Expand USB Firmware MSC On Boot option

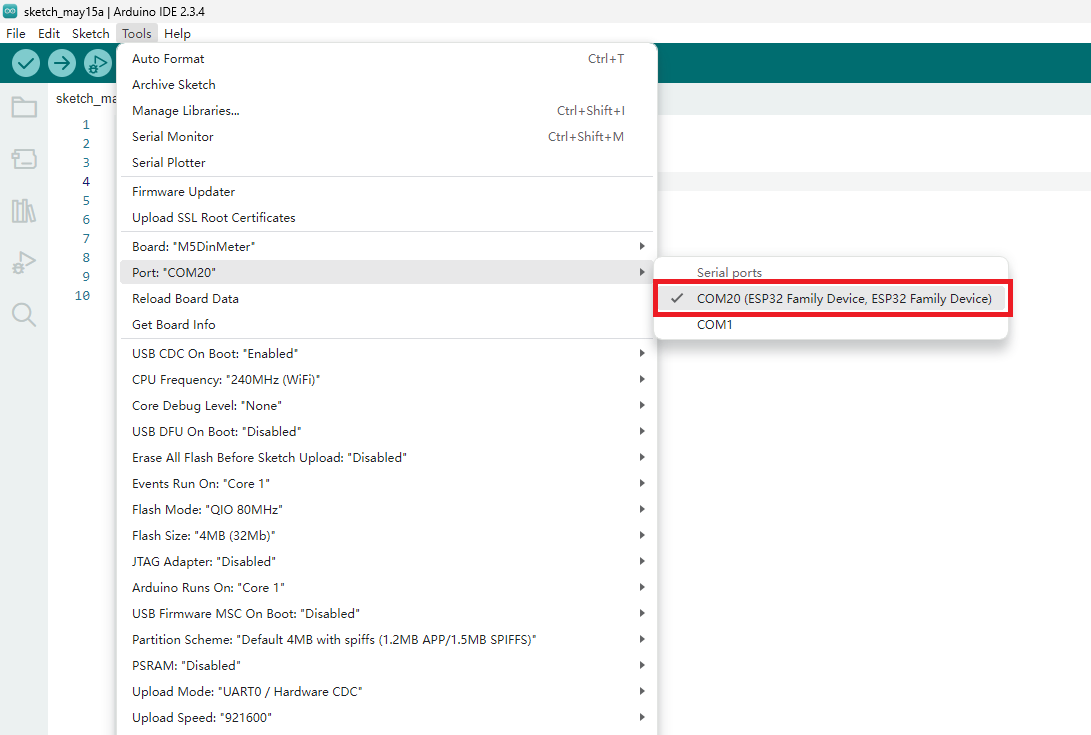coord(387,613)
